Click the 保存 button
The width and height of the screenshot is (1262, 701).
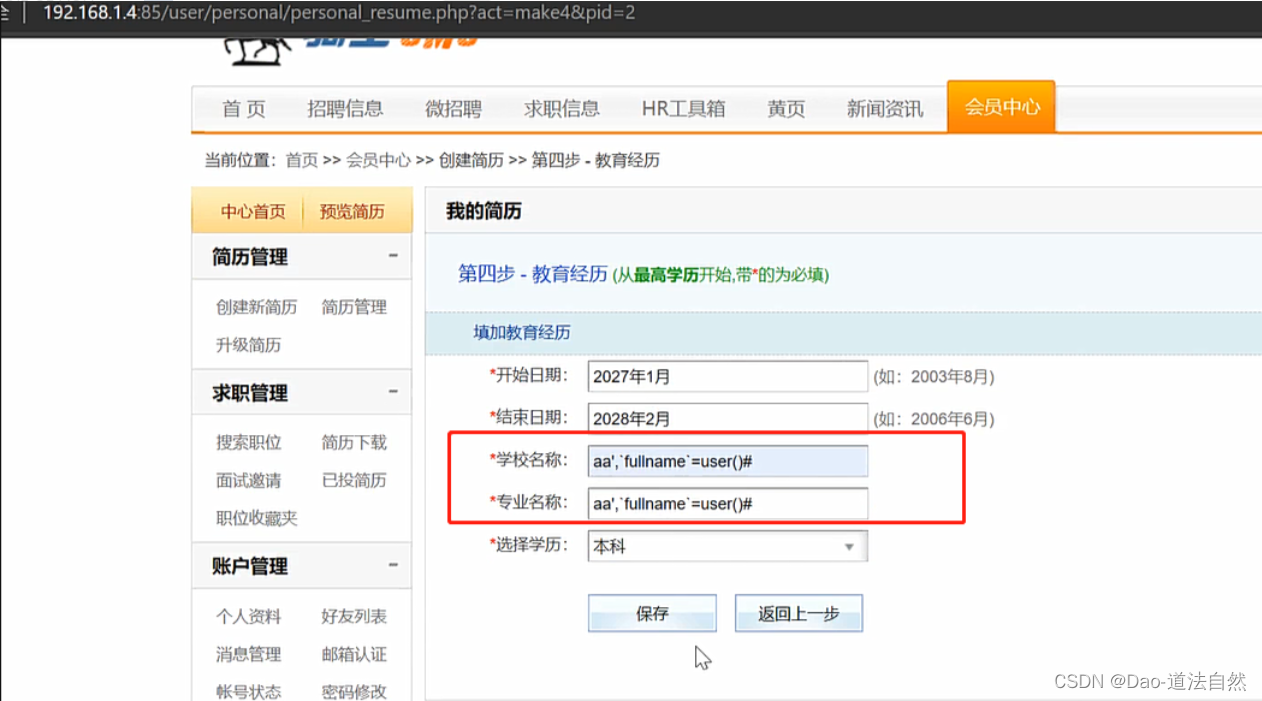(x=651, y=613)
